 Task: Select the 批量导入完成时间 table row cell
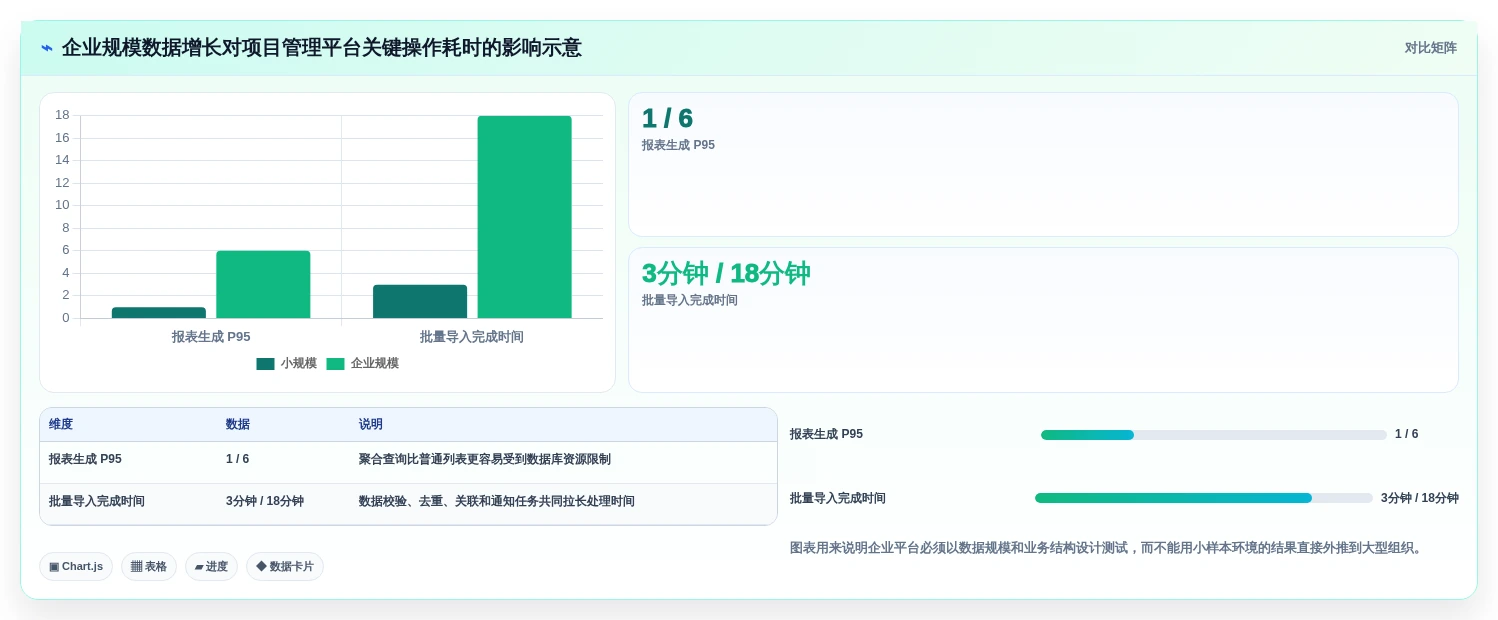click(128, 502)
